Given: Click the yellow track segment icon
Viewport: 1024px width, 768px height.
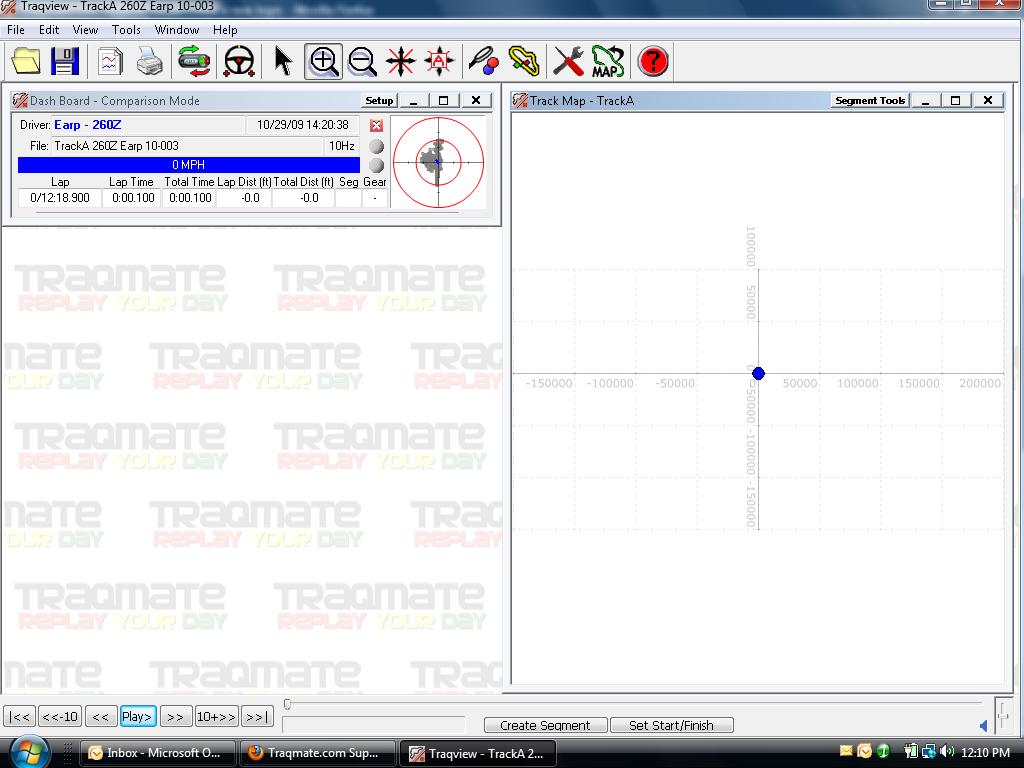Looking at the screenshot, I should (524, 61).
